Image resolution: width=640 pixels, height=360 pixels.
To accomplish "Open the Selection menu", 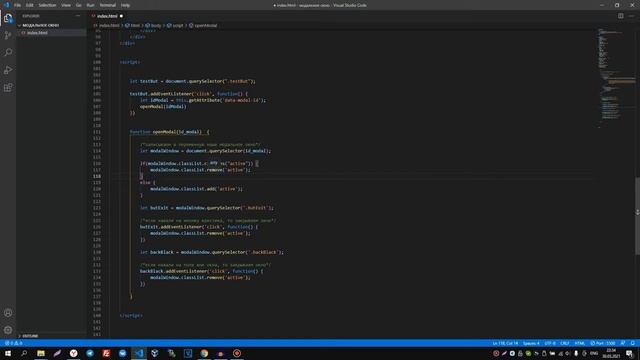I will (47, 5).
